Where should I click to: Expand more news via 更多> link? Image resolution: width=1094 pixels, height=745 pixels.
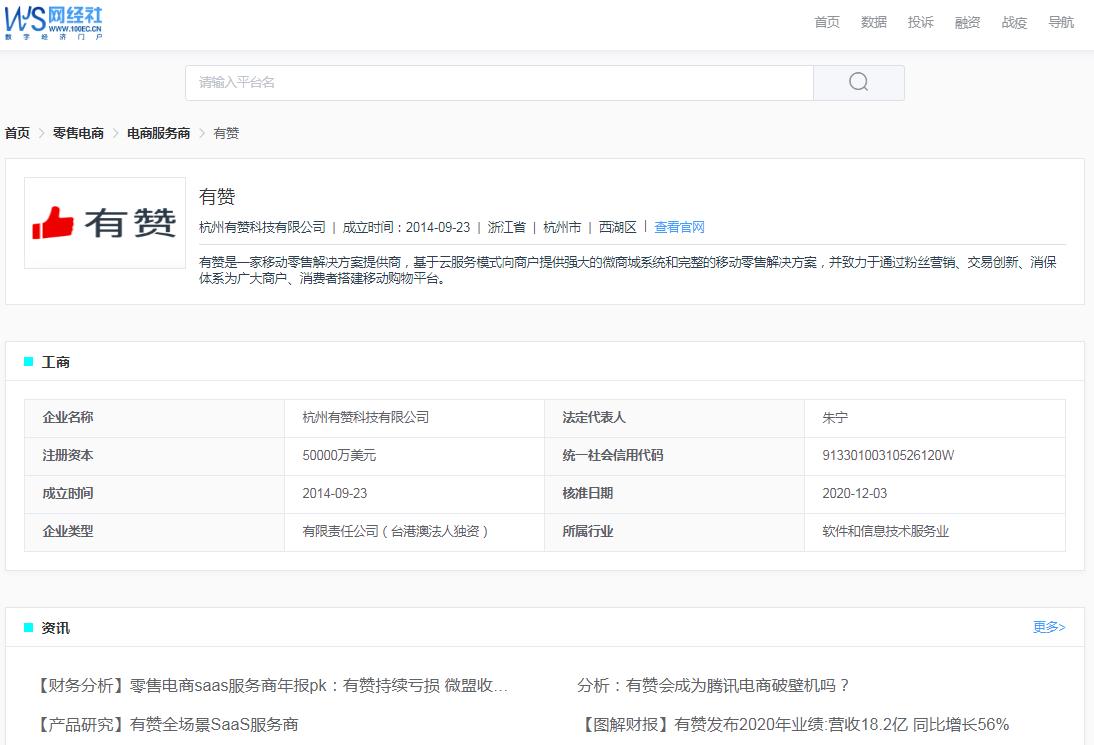(x=1048, y=627)
